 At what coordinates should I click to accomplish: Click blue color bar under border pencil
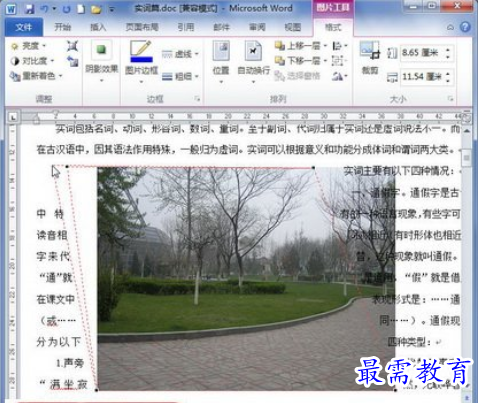tap(141, 60)
